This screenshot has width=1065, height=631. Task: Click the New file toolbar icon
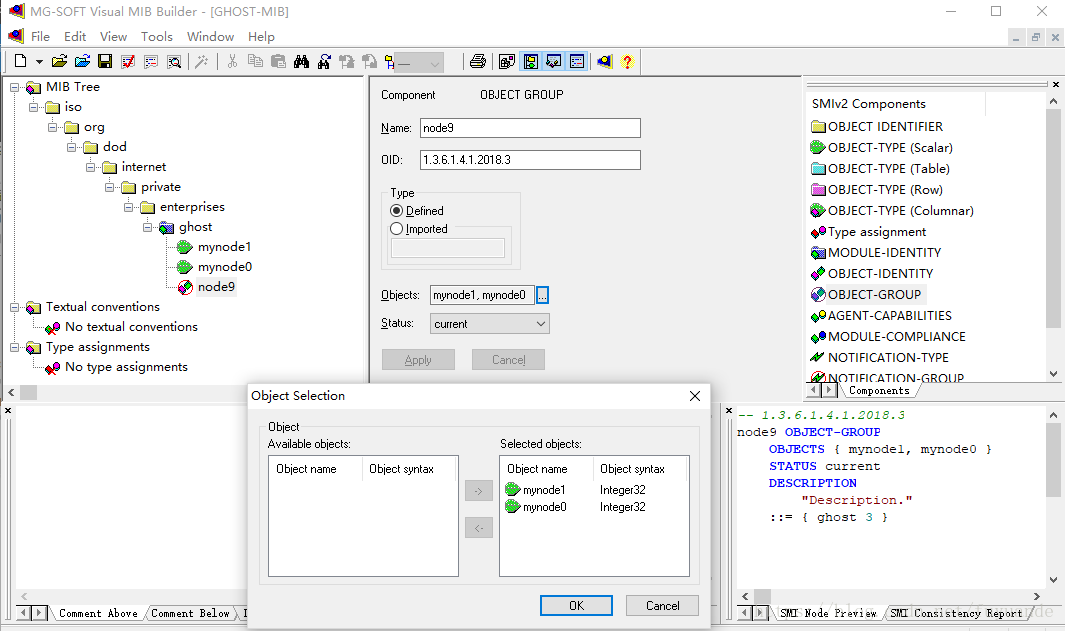click(x=20, y=62)
